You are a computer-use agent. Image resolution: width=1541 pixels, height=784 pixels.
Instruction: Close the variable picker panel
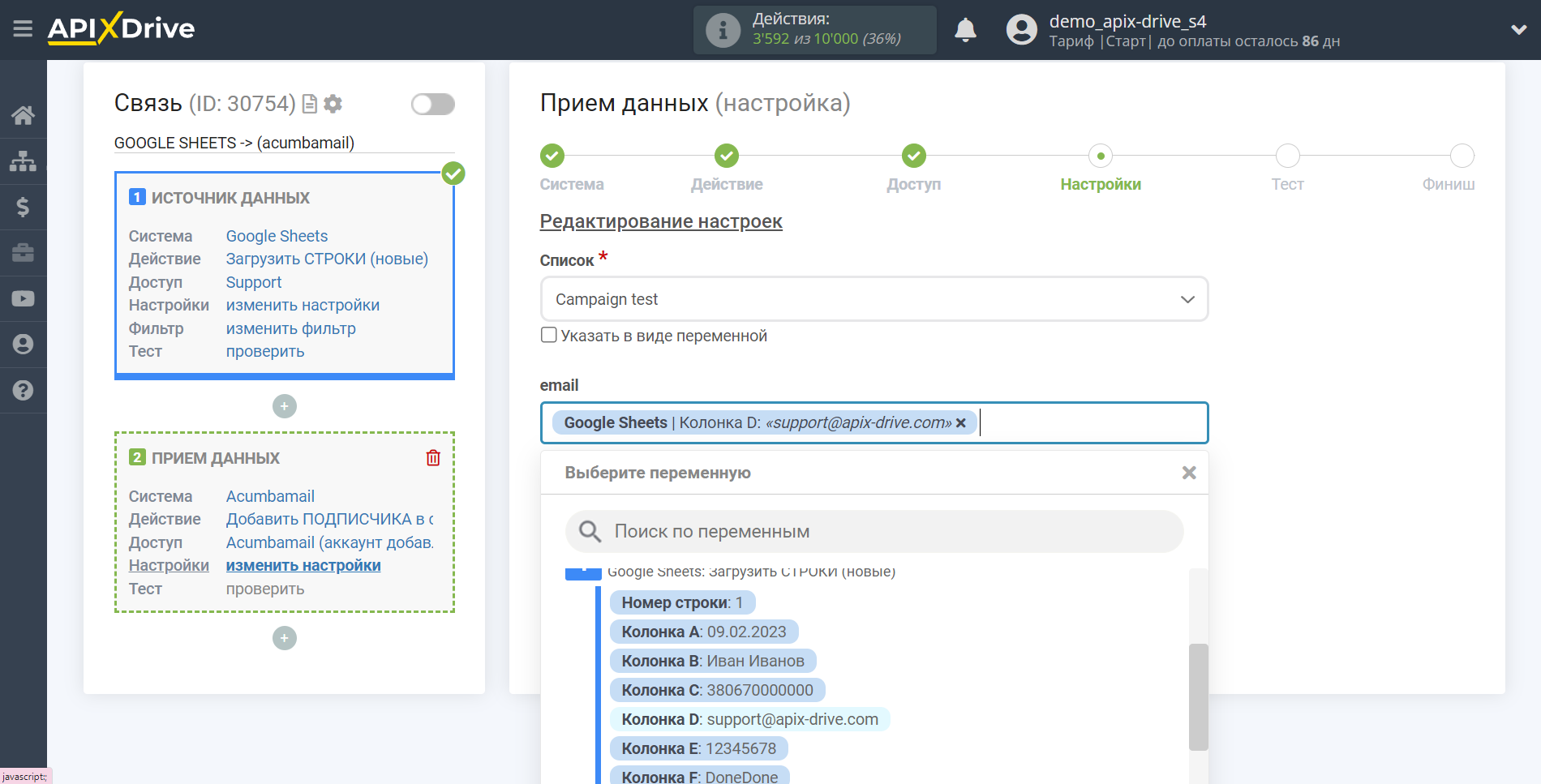(x=1189, y=473)
